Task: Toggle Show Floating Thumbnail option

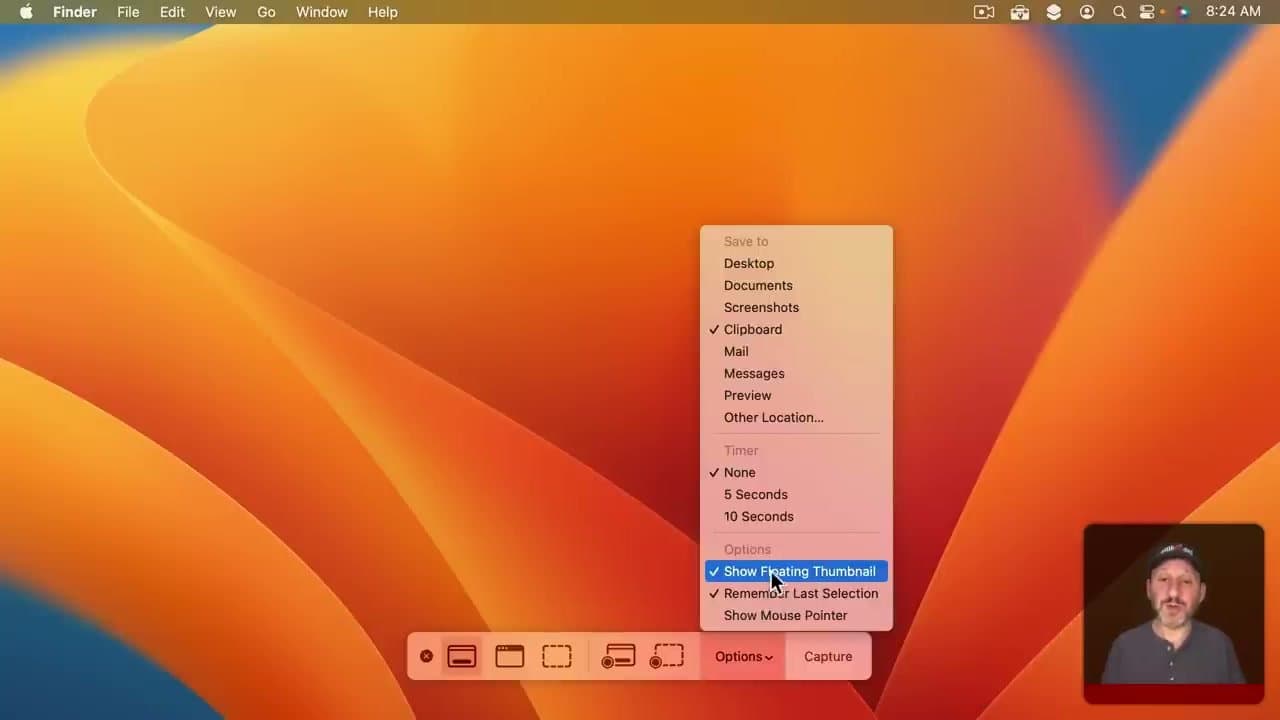Action: pos(796,571)
